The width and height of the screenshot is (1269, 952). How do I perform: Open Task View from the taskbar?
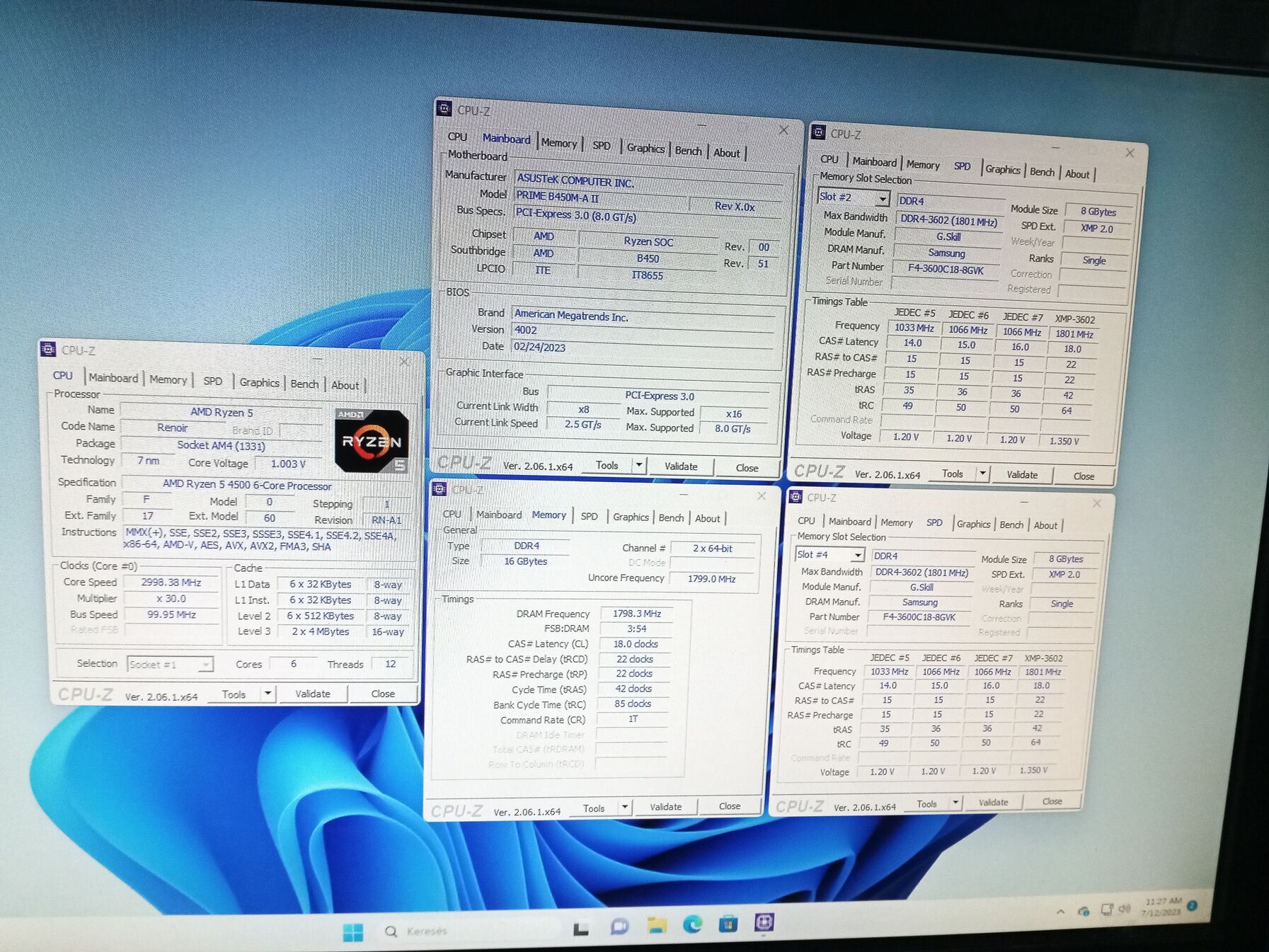point(581,928)
